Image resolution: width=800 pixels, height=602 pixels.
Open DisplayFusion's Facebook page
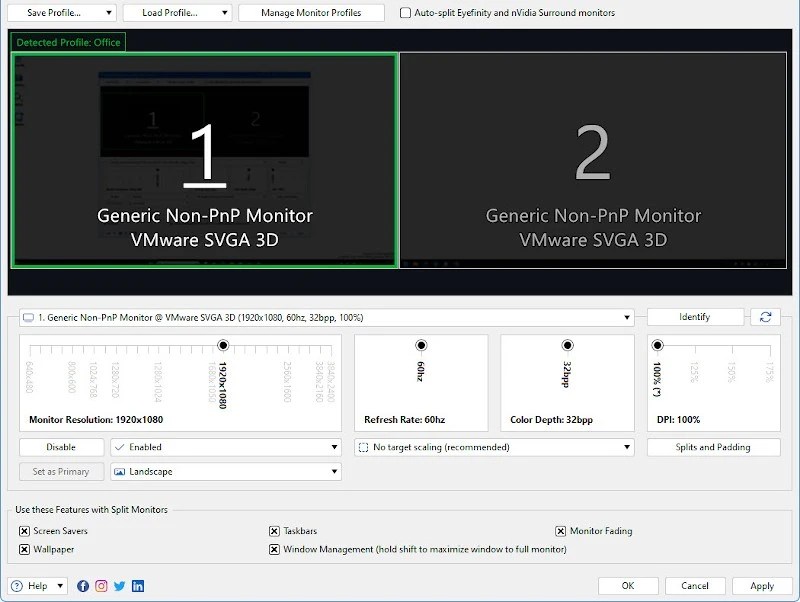coord(82,587)
